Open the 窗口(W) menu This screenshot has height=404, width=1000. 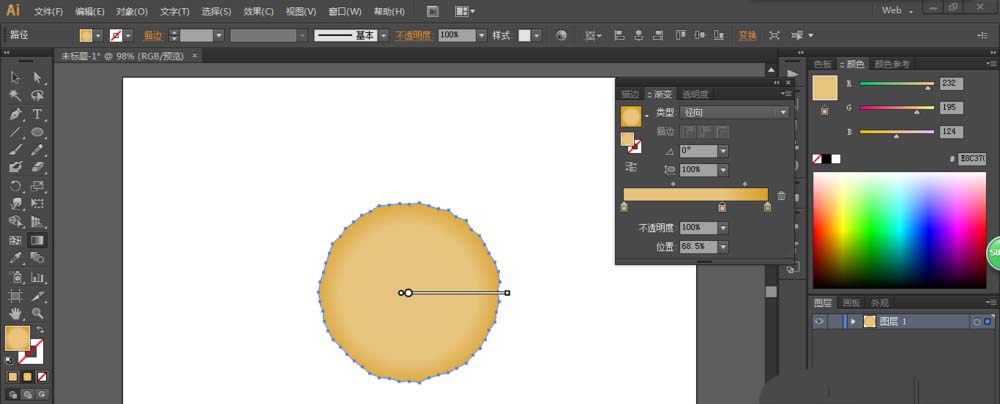tap(345, 11)
